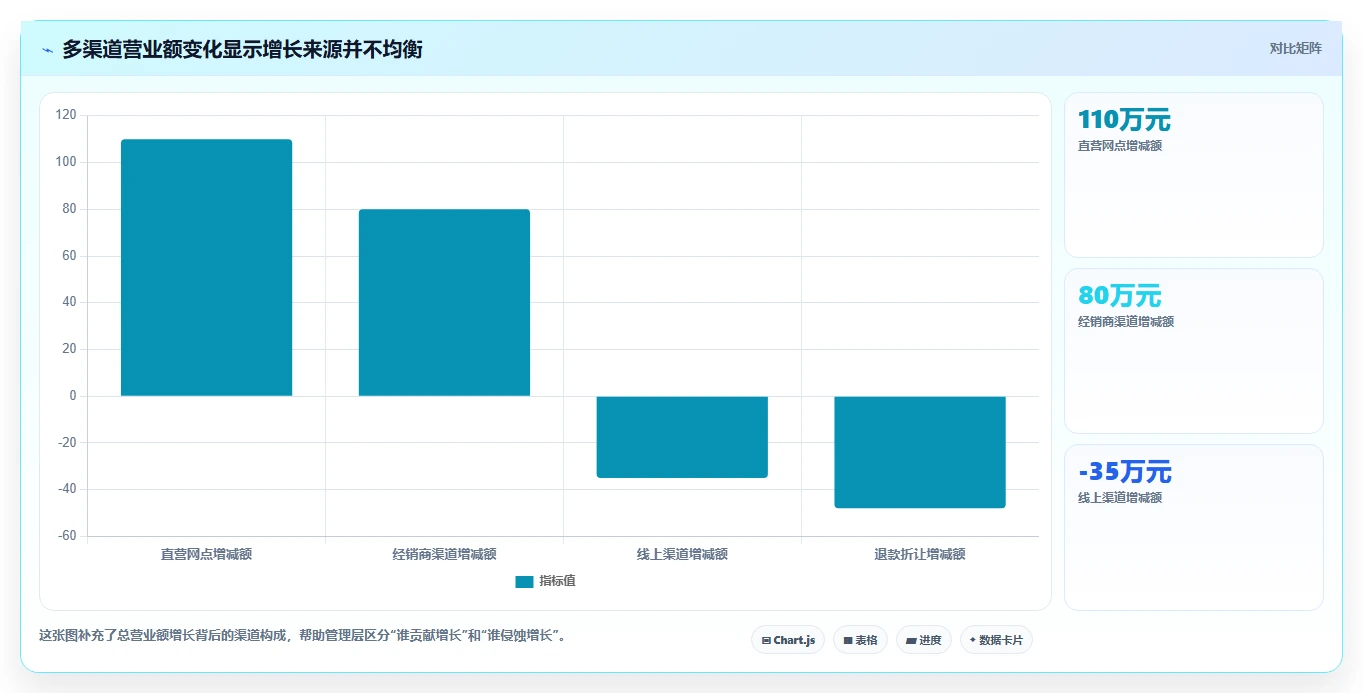Click the 线上渠道增减额 caption under -35万元
Image resolution: width=1363 pixels, height=693 pixels.
point(1120,498)
